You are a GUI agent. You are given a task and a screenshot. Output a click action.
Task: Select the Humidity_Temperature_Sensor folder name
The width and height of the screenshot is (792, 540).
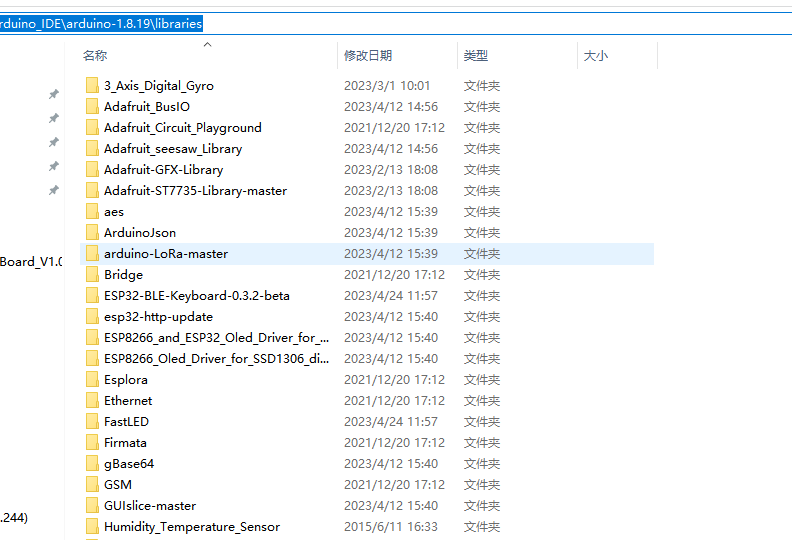[192, 527]
